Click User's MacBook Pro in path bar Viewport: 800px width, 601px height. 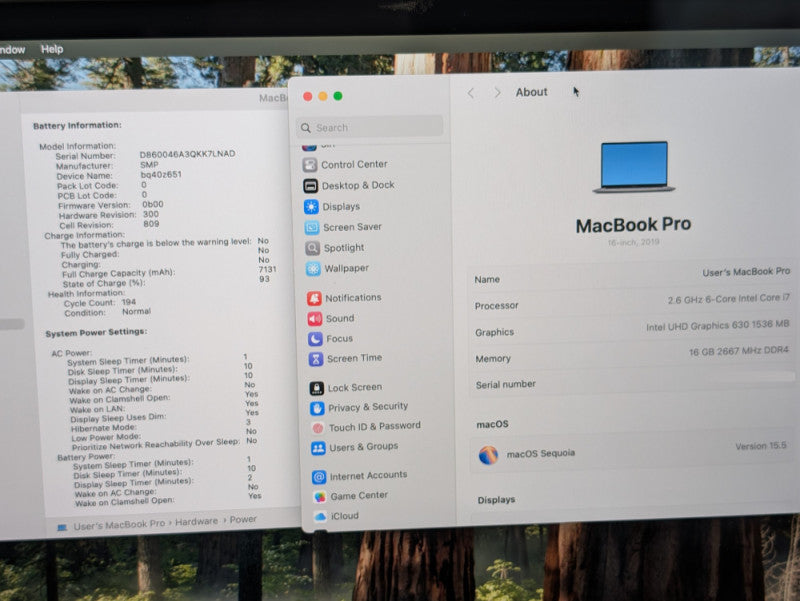tap(119, 524)
